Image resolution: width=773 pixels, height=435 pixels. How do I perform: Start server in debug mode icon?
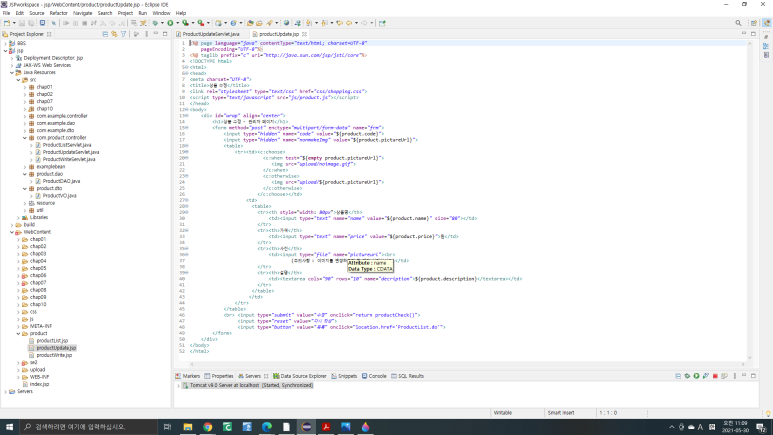[x=687, y=376]
